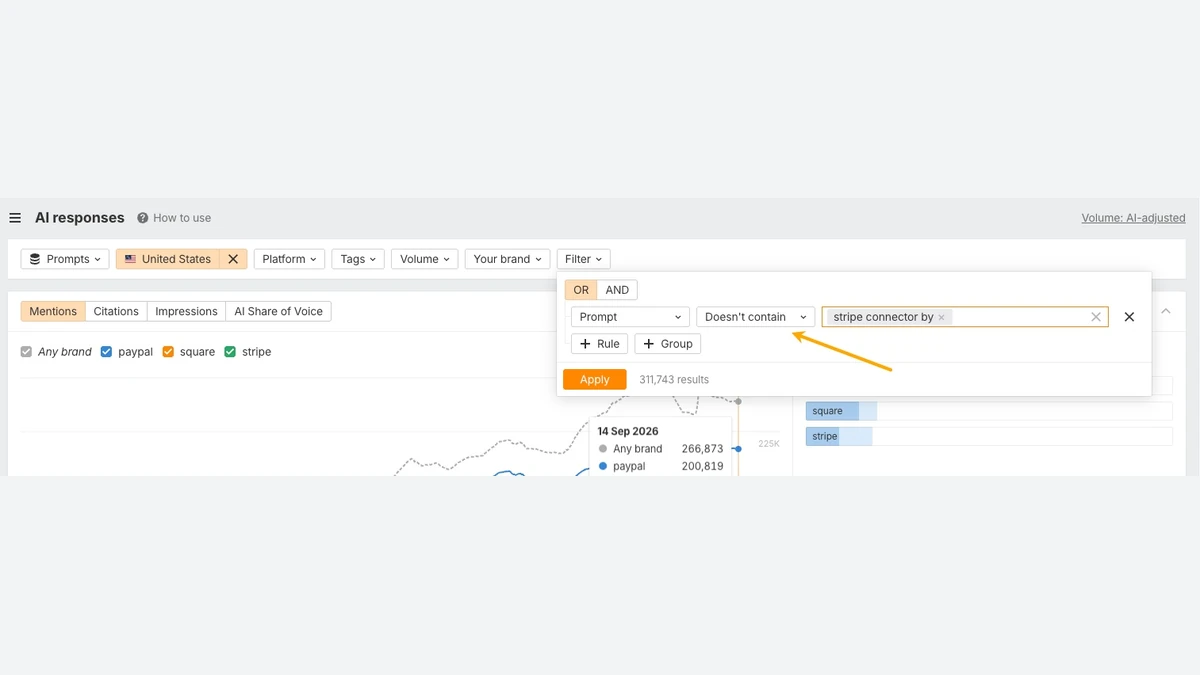The width and height of the screenshot is (1200, 675).
Task: Click the Volume: AI-adjusted link
Action: pyautogui.click(x=1133, y=218)
